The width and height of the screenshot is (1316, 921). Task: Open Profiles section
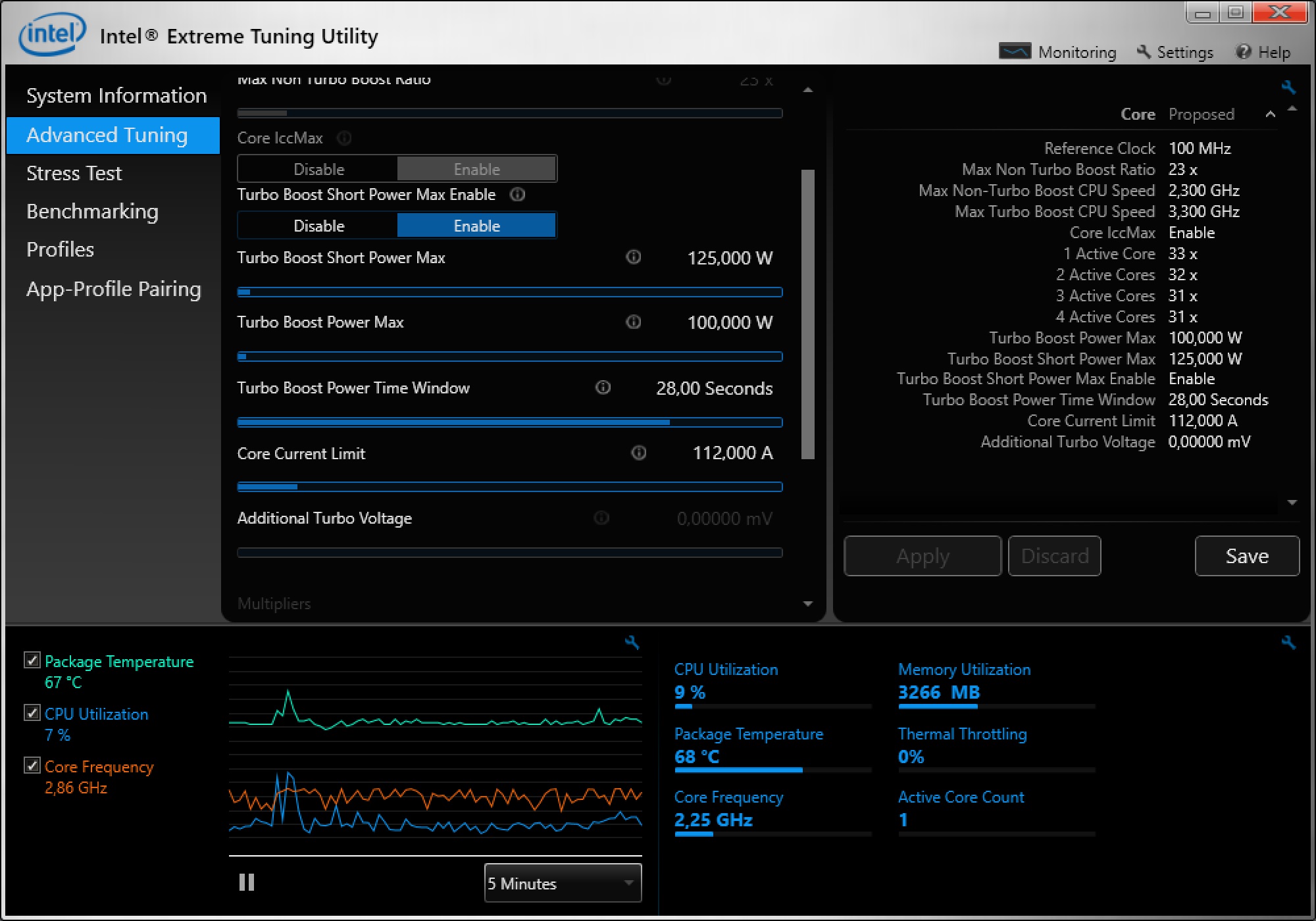60,249
